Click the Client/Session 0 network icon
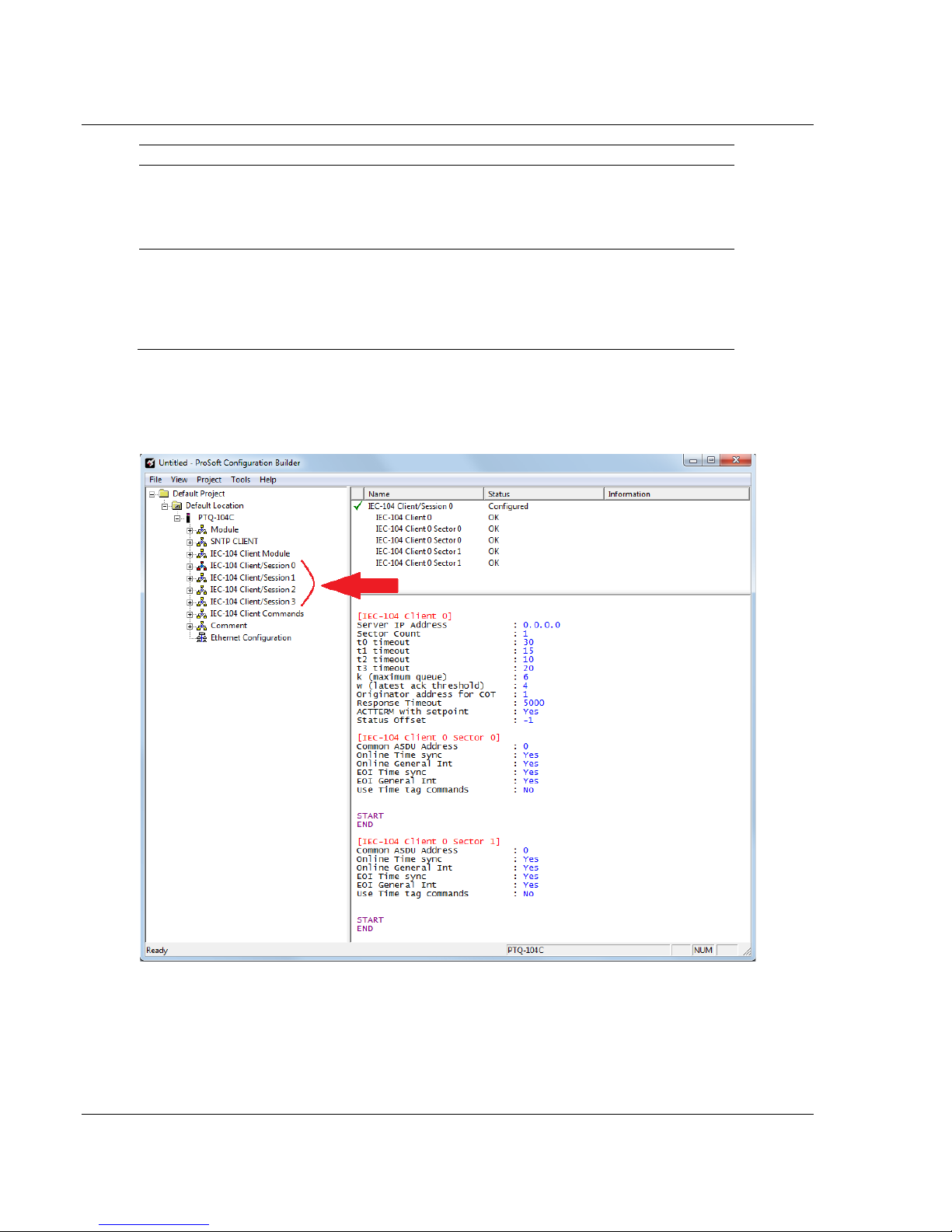The width and height of the screenshot is (952, 1232). [x=201, y=566]
